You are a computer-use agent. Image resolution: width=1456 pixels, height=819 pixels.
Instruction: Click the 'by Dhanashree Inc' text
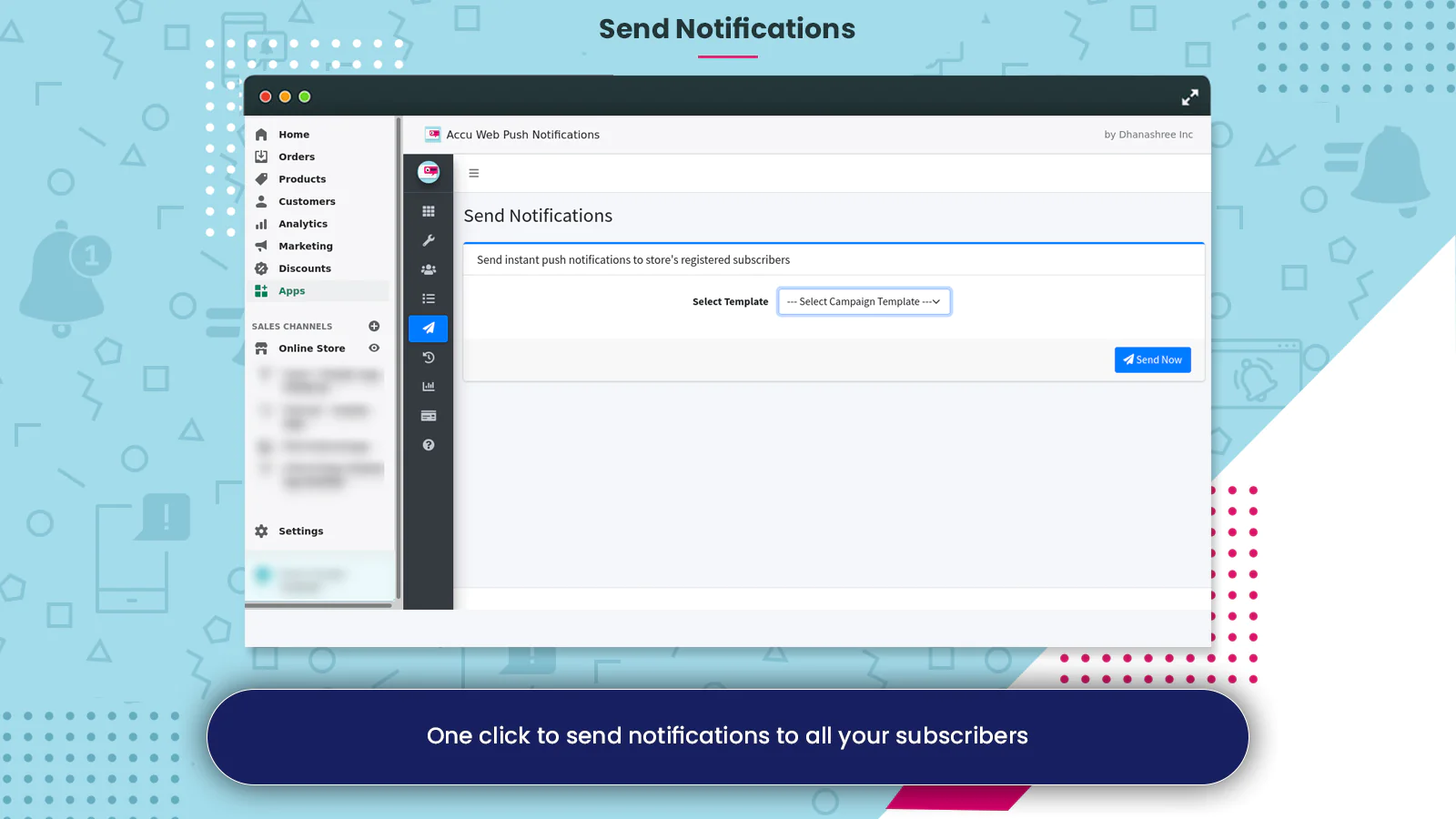(1148, 135)
